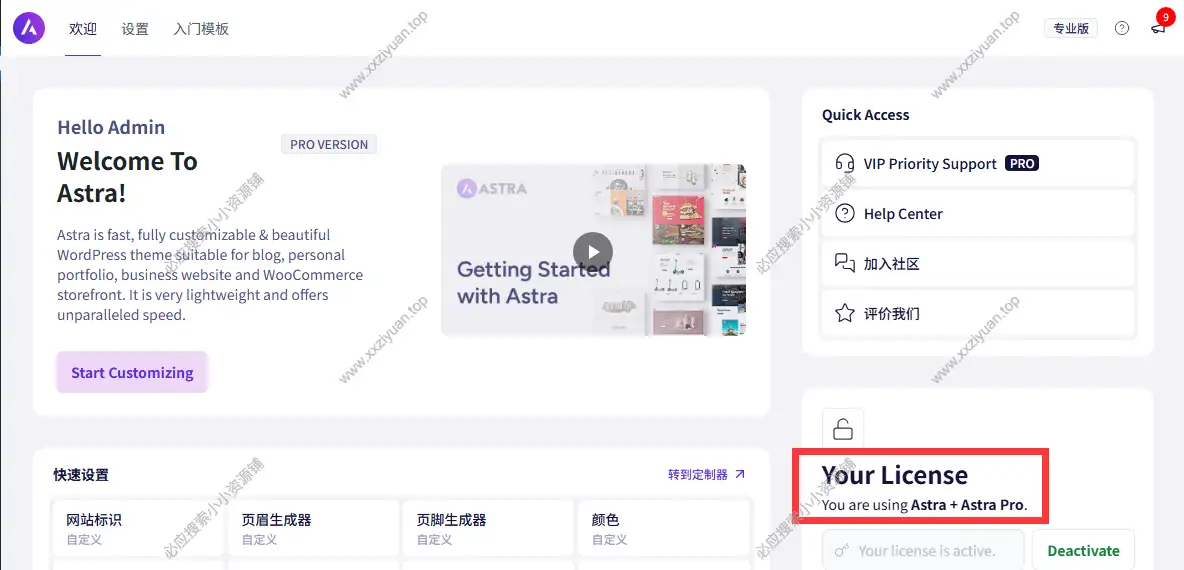Open the help question mark icon
The height and width of the screenshot is (570, 1184).
(1121, 28)
